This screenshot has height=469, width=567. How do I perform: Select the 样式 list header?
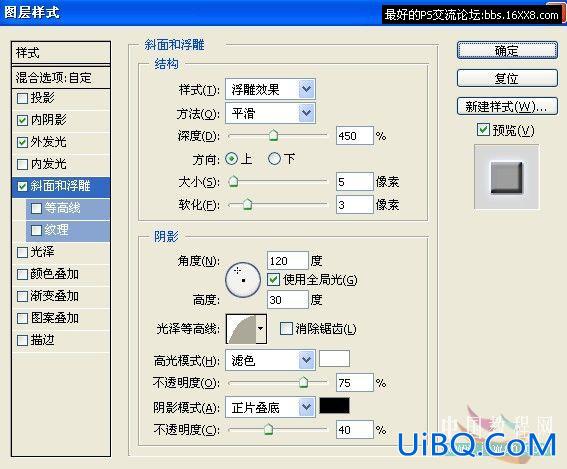click(x=61, y=53)
